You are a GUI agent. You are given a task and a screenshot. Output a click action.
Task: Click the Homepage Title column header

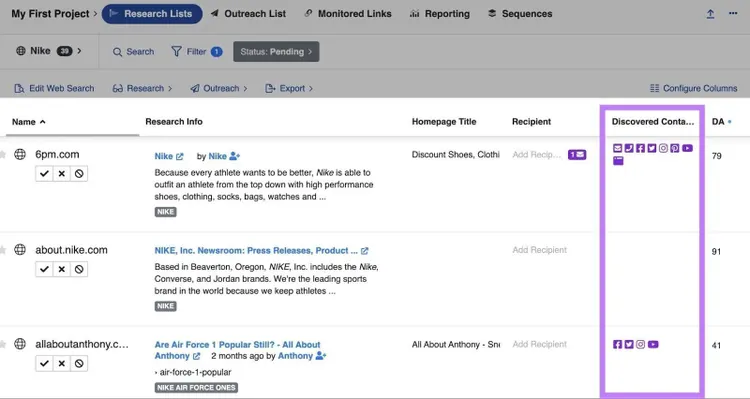pyautogui.click(x=444, y=122)
